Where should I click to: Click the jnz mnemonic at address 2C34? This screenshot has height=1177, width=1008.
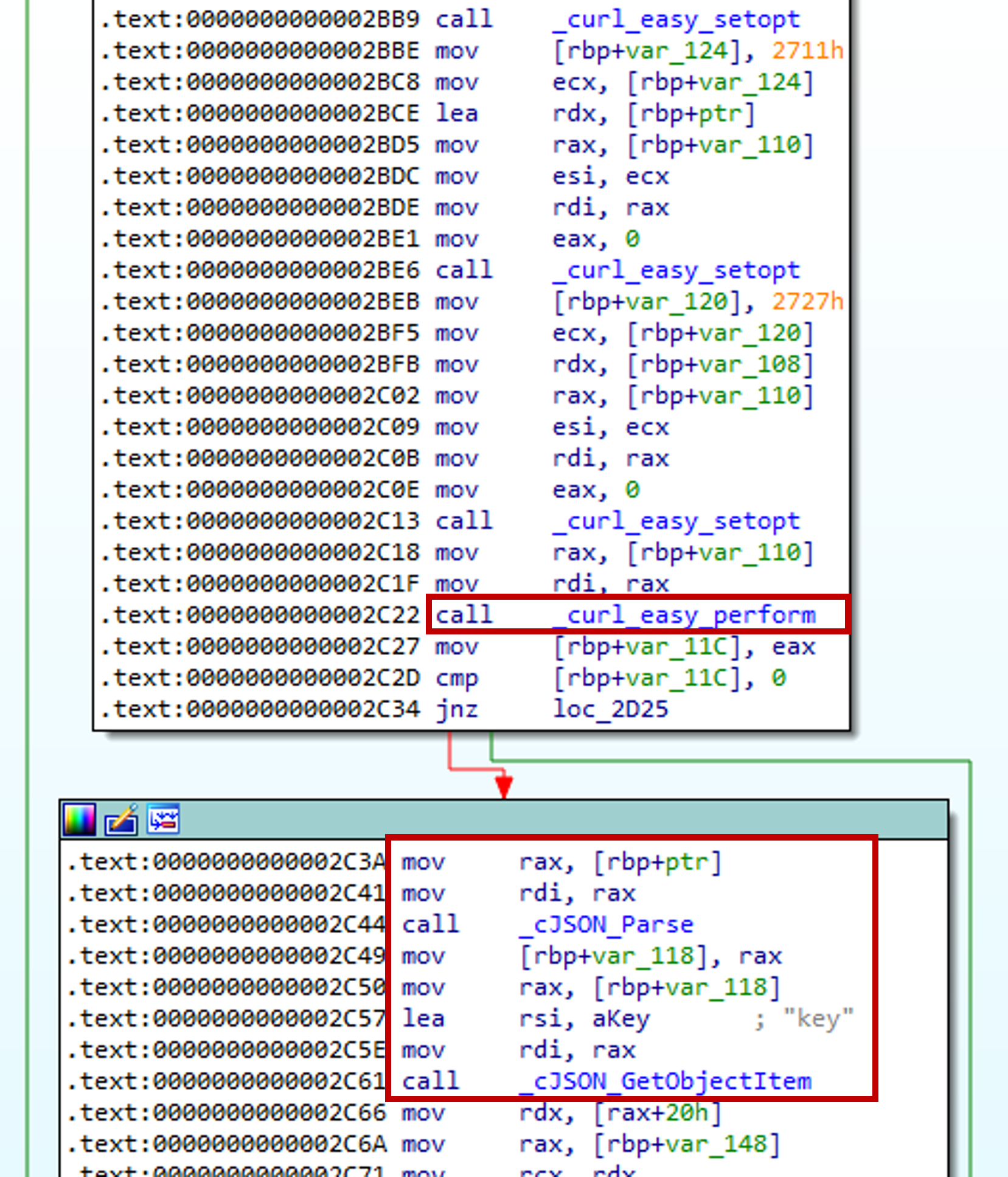(456, 709)
